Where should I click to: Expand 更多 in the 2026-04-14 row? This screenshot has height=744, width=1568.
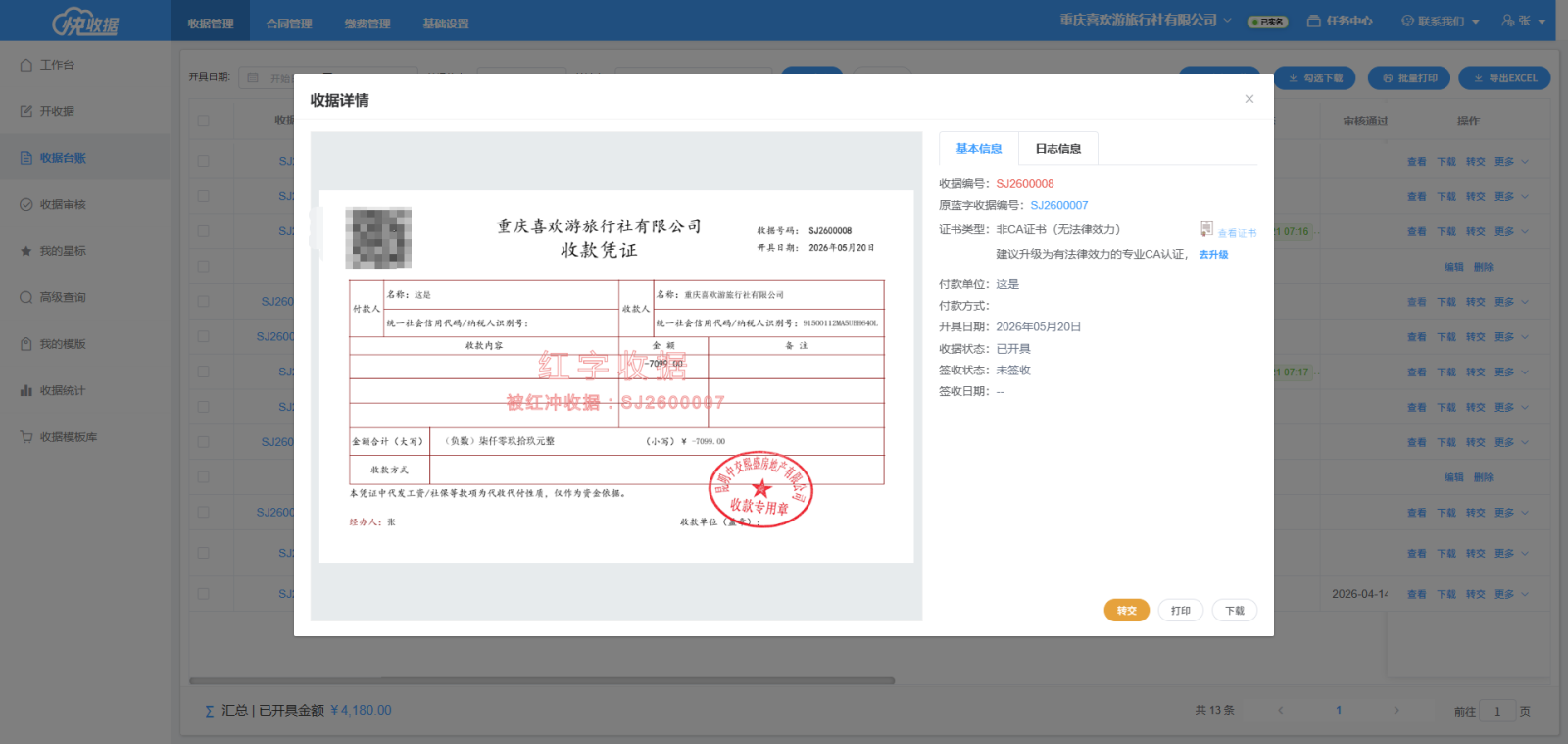pos(1511,594)
